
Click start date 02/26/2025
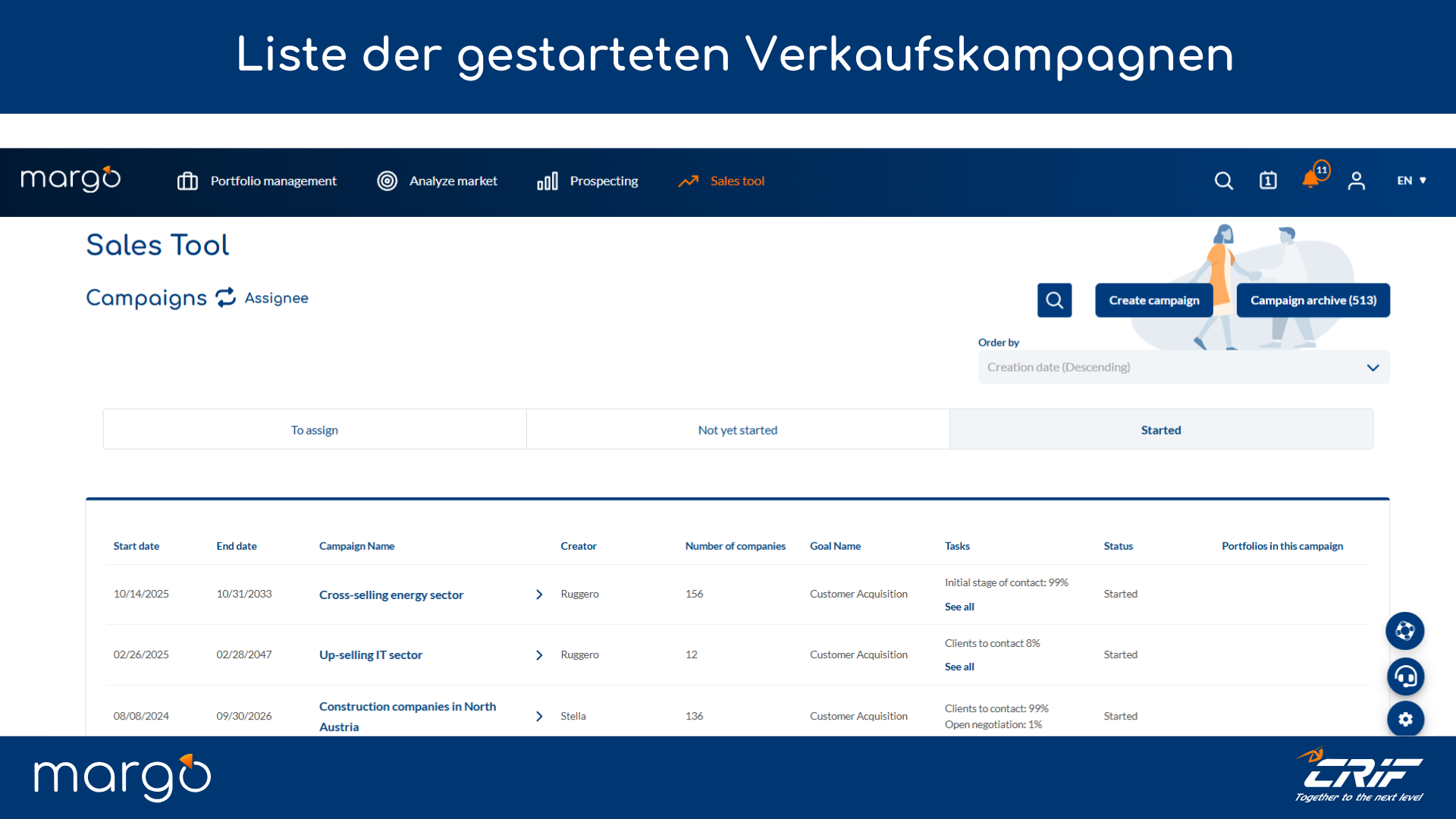click(141, 654)
